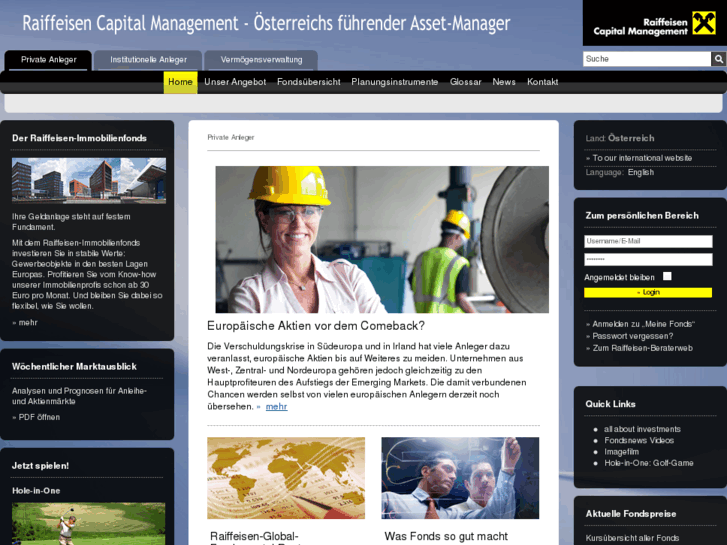Image resolution: width=727 pixels, height=545 pixels.
Task: Click the two businessmen image
Action: click(x=460, y=478)
